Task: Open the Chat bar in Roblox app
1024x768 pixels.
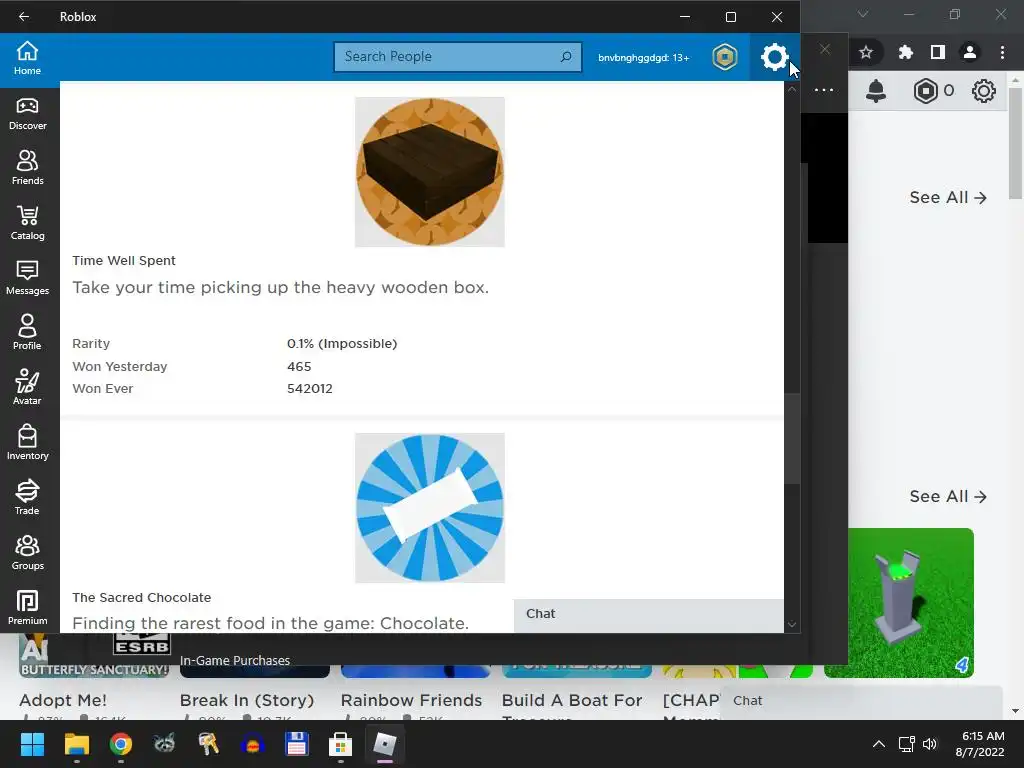Action: [648, 615]
